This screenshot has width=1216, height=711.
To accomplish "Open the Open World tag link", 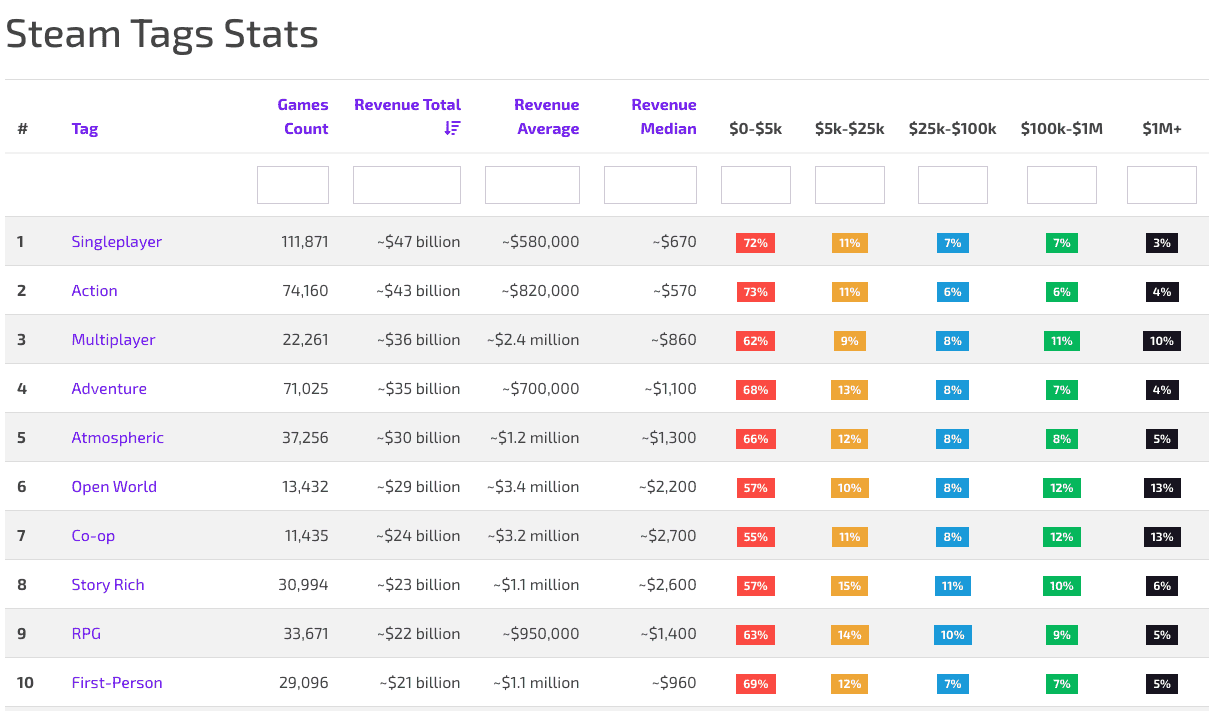I will tap(114, 487).
